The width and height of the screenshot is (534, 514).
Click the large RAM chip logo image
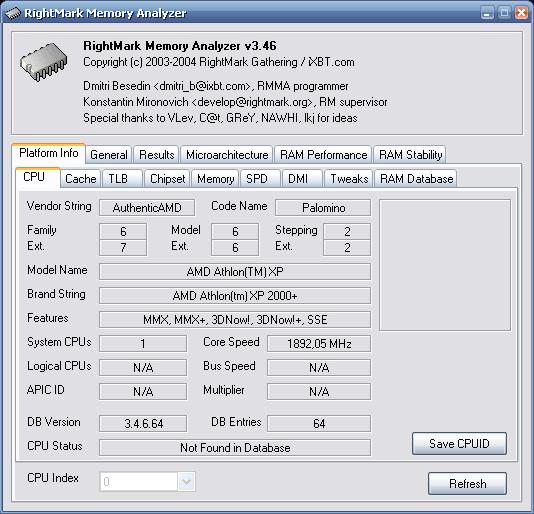coord(44,62)
